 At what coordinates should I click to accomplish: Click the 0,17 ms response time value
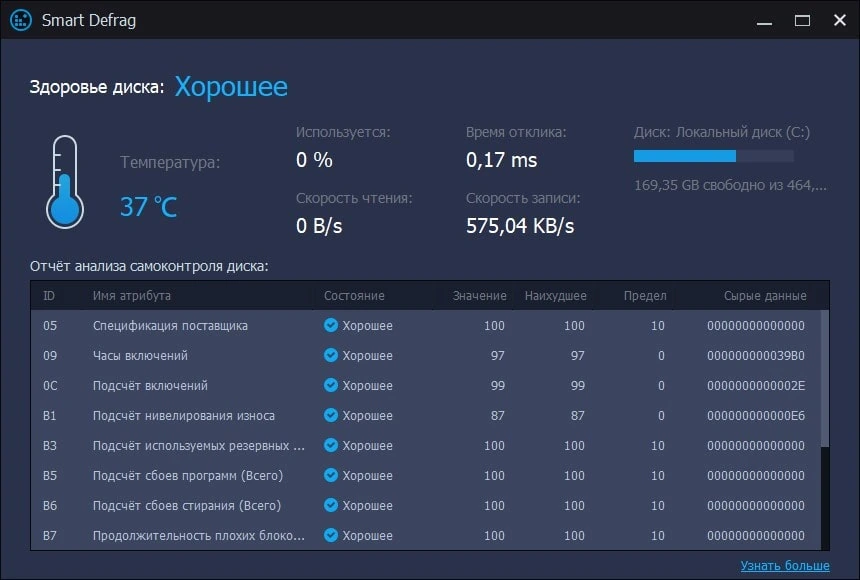[501, 160]
